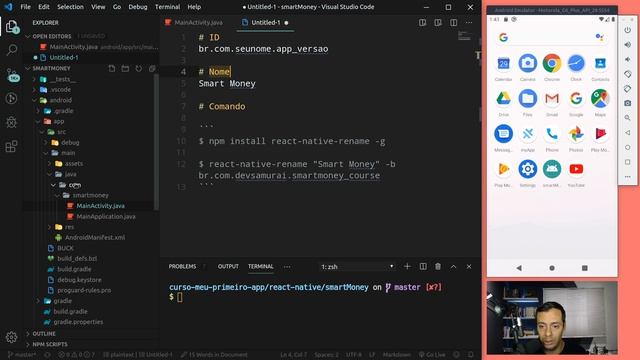Screen dimensions: 640x360
Task: Open the Explorer view in activity bar
Action: click(x=11, y=27)
